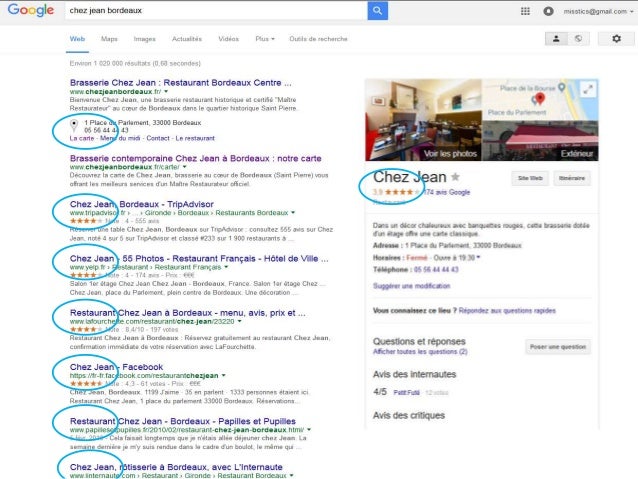Click the Itinéraire button
The width and height of the screenshot is (638, 479).
click(x=572, y=178)
